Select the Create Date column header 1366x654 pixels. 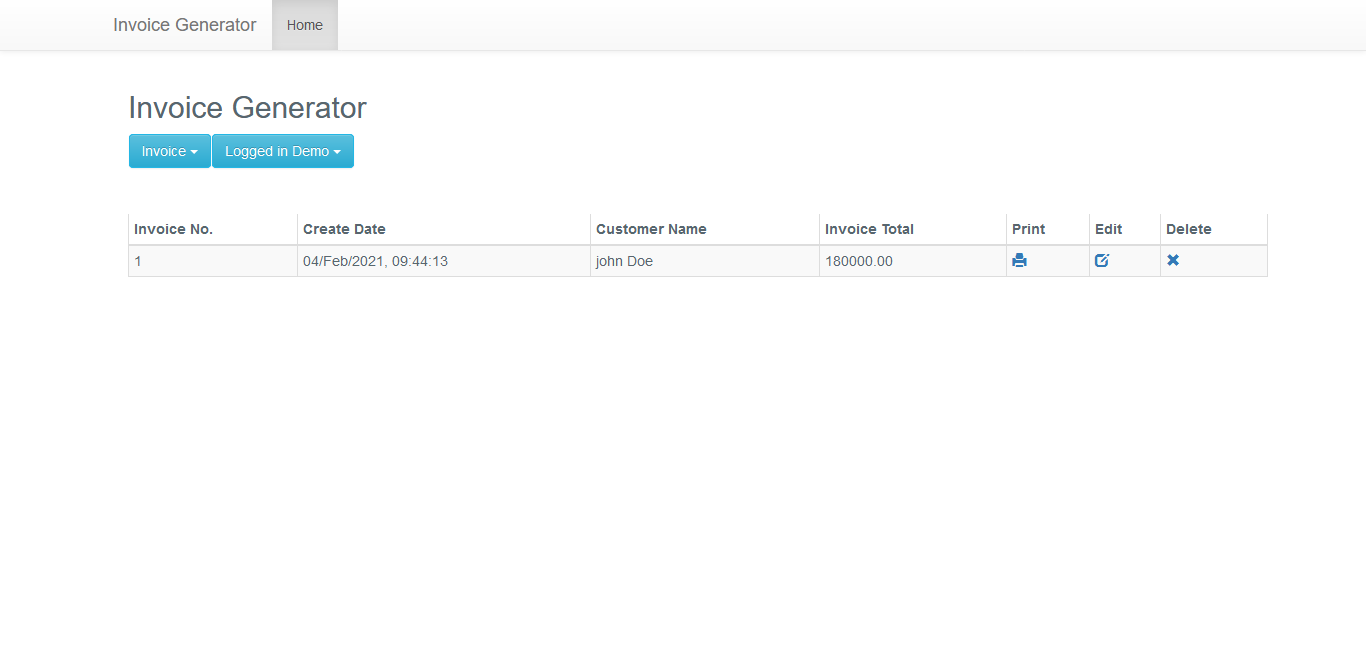click(x=444, y=229)
